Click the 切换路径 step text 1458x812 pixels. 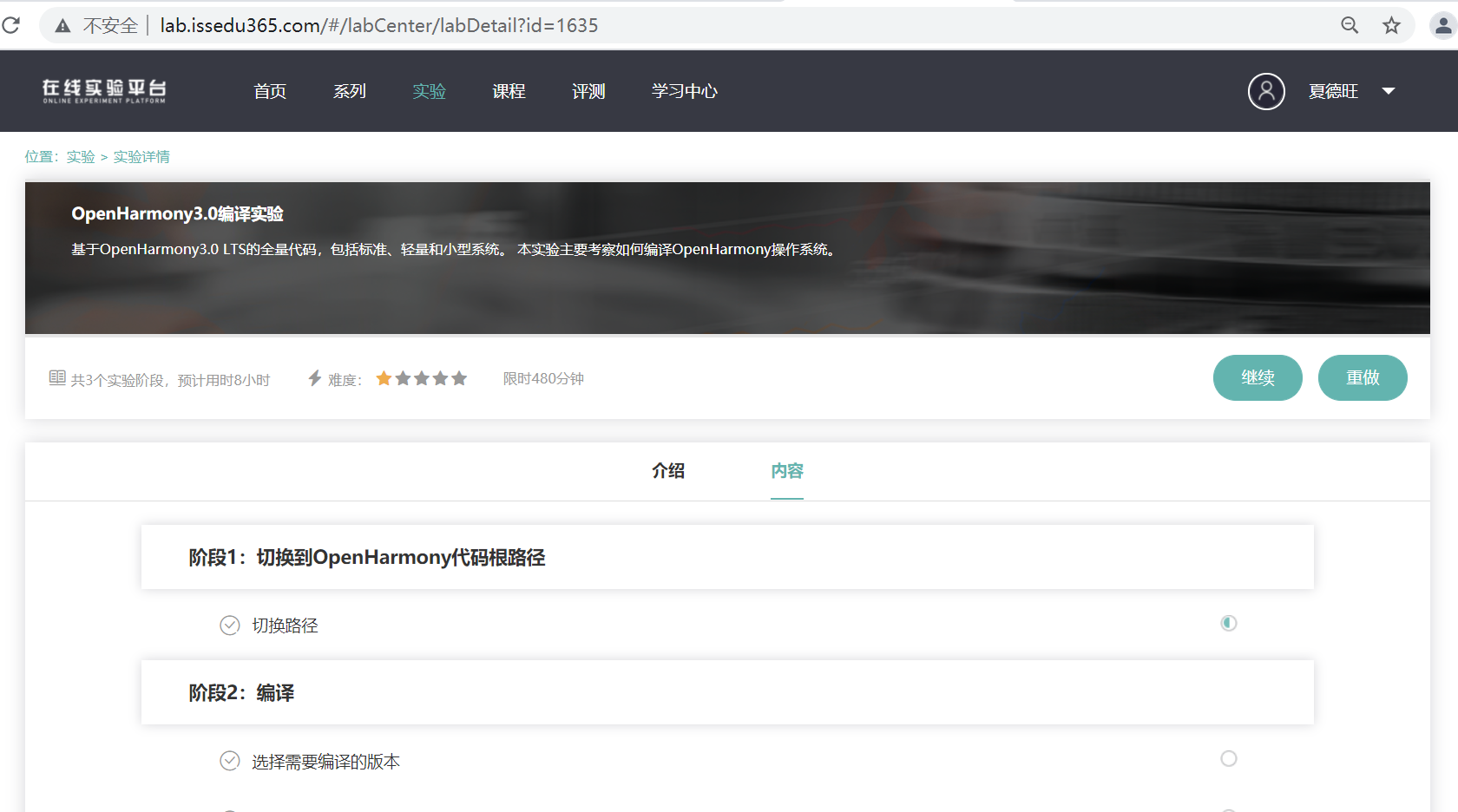click(x=285, y=625)
